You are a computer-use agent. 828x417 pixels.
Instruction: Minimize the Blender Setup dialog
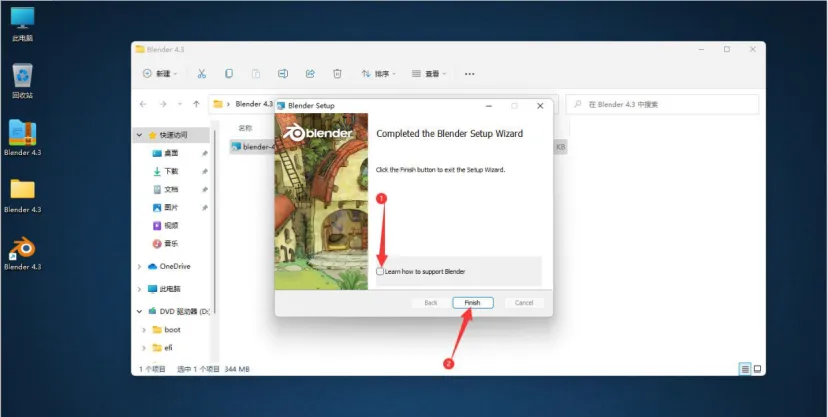(489, 106)
